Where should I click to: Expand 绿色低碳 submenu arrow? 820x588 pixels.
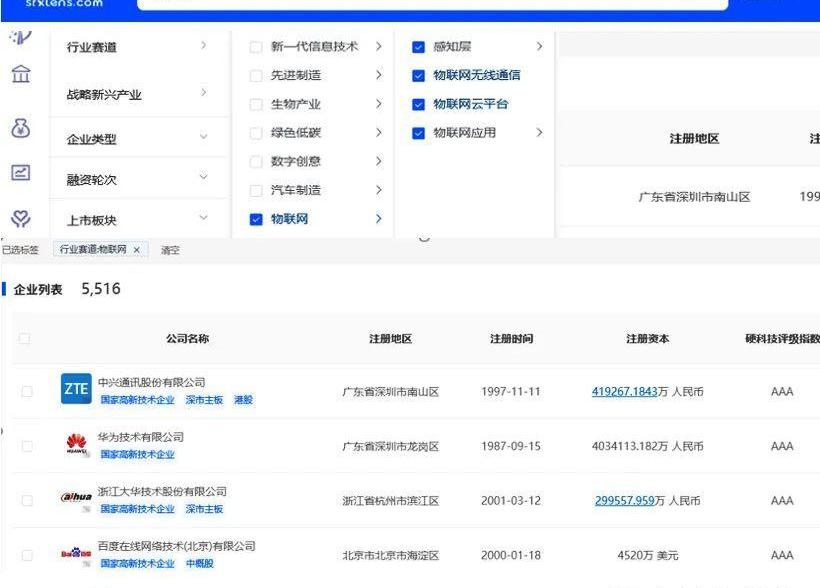point(379,132)
